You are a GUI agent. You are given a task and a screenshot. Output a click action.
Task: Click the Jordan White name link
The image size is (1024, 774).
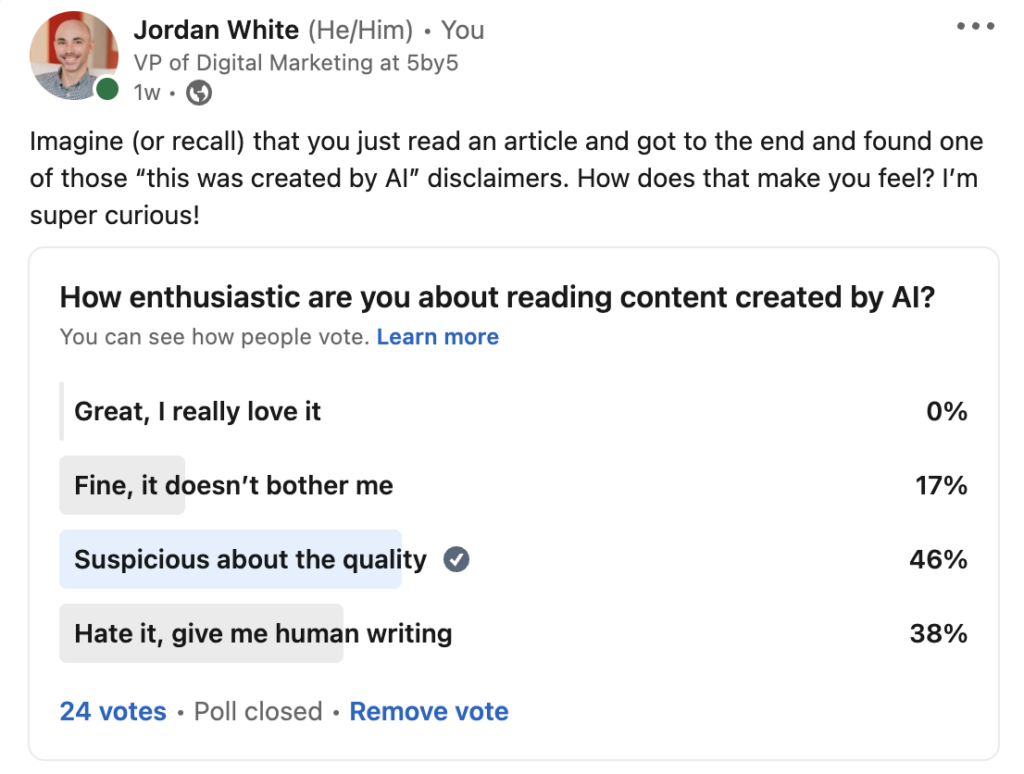pyautogui.click(x=216, y=30)
